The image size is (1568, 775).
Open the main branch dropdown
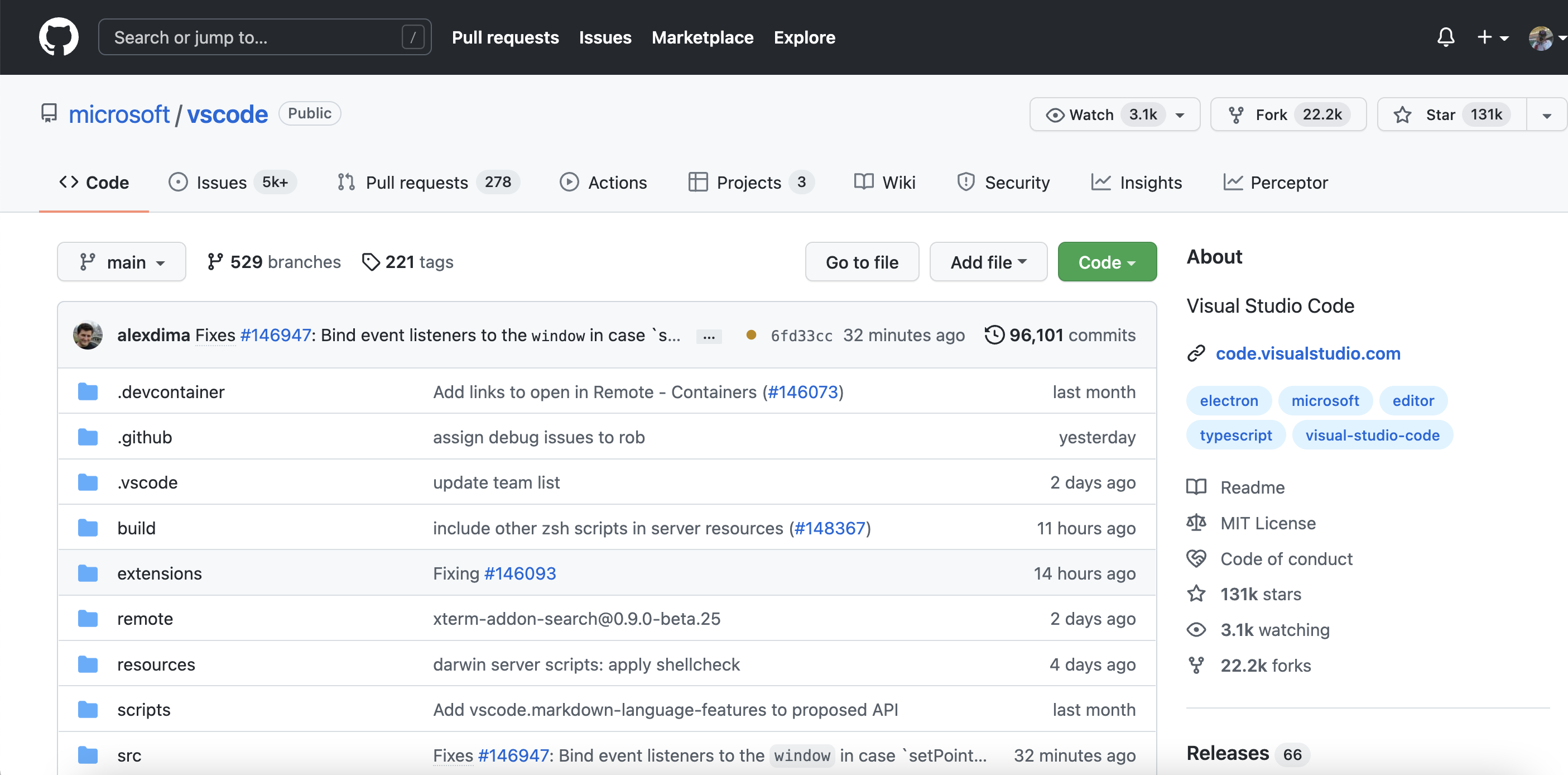click(x=122, y=262)
